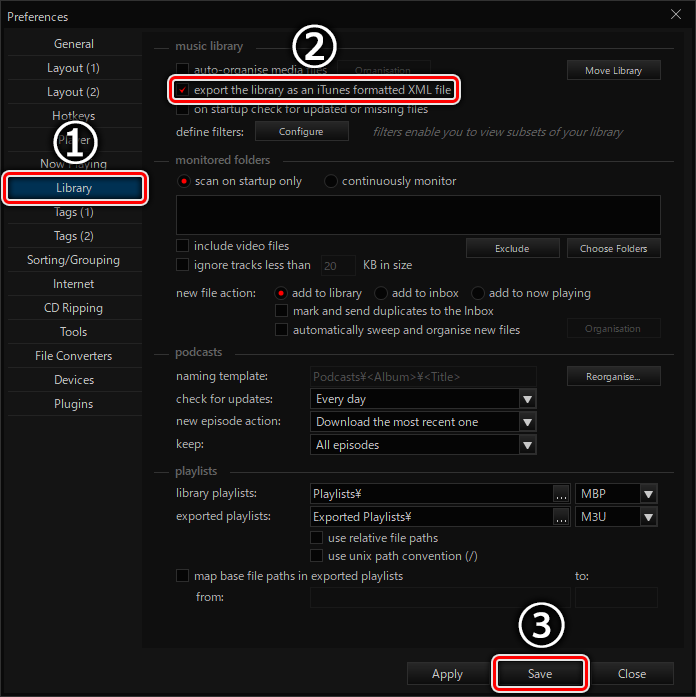This screenshot has width=696, height=697.
Task: Browse library playlists folder with ellipsis button
Action: click(x=561, y=494)
